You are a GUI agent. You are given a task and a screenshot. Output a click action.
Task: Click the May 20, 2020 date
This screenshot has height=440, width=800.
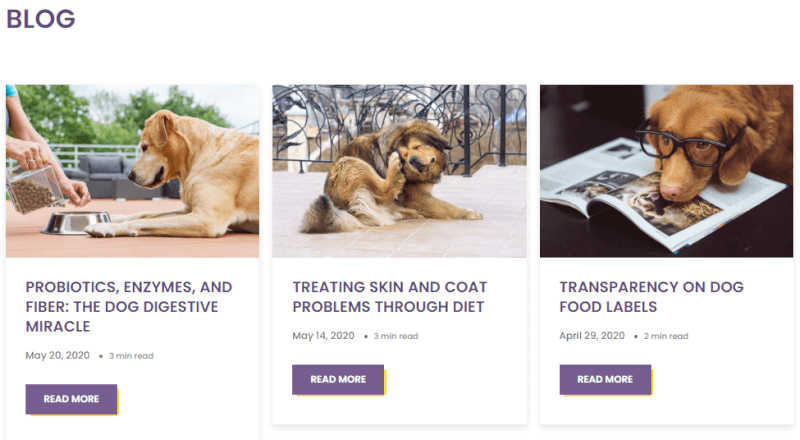[58, 355]
